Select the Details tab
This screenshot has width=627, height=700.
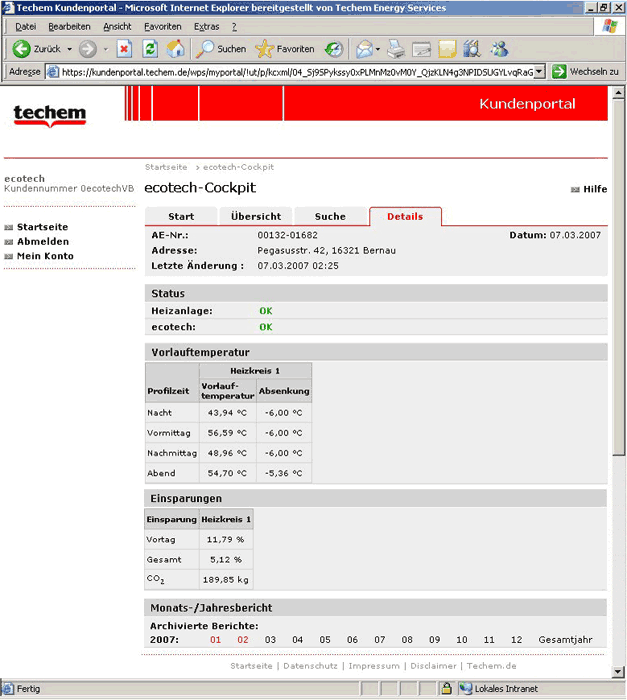click(405, 217)
